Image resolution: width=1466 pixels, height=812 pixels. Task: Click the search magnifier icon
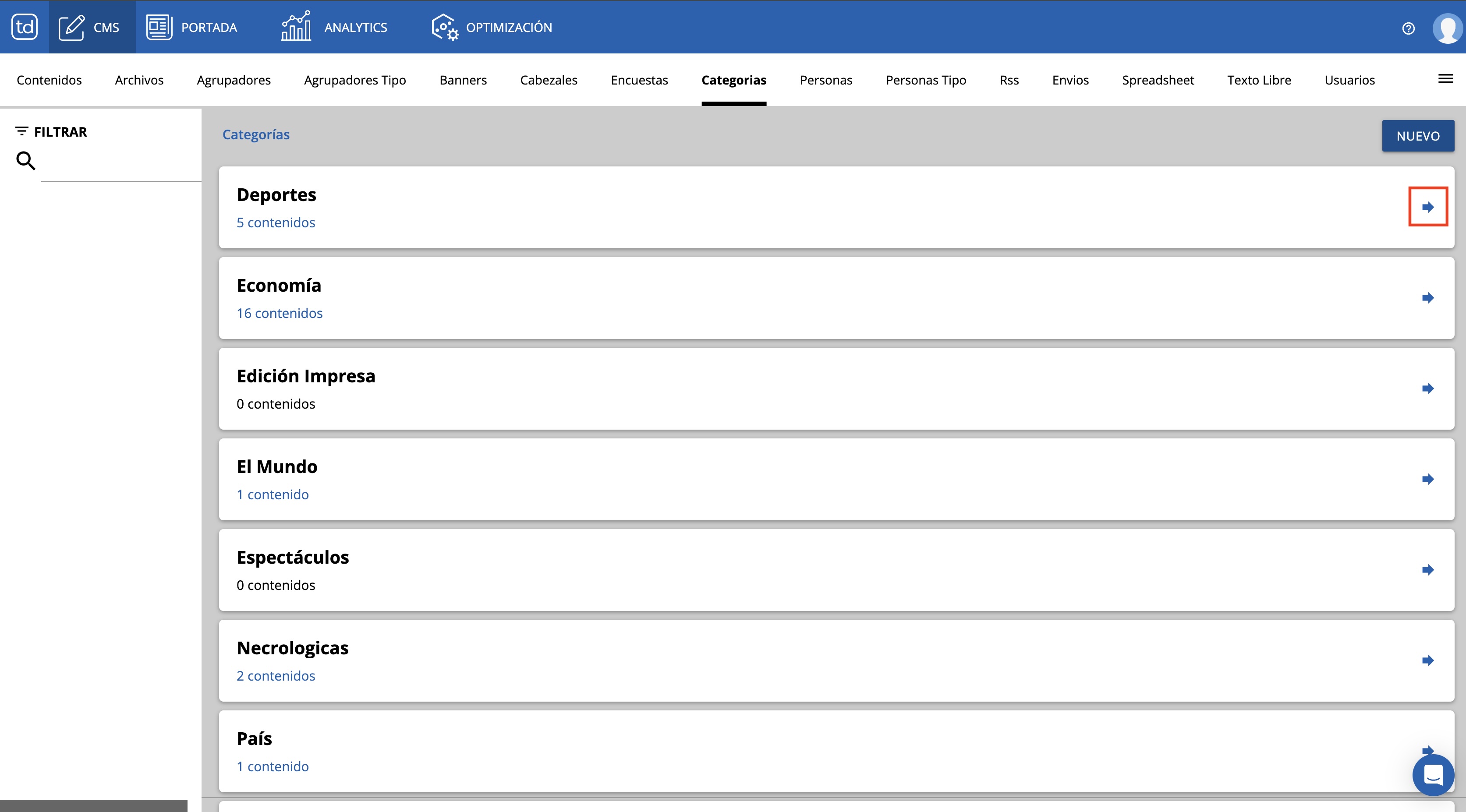25,160
